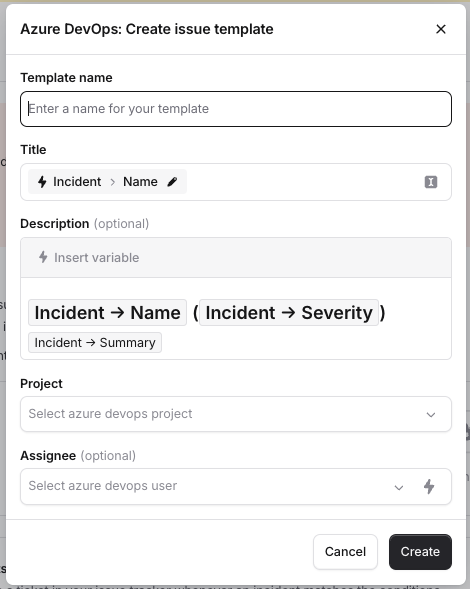The height and width of the screenshot is (589, 470).
Task: Select the Incident → Severity variable tag
Action: coord(289,313)
